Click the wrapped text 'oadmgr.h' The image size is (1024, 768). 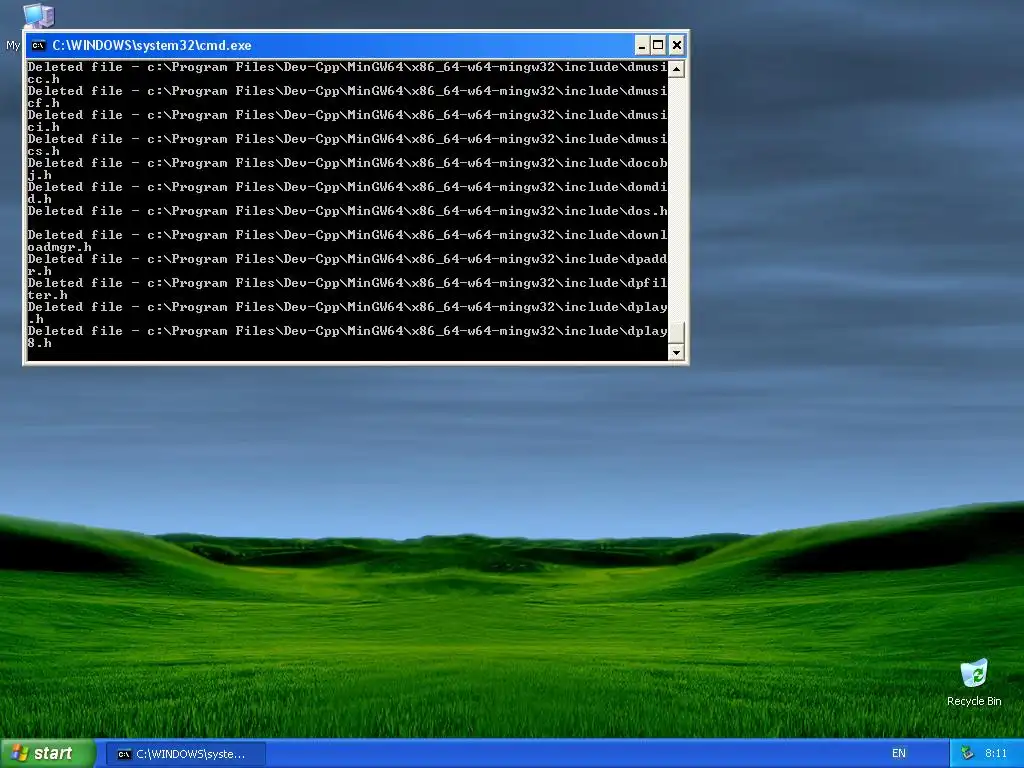click(59, 247)
